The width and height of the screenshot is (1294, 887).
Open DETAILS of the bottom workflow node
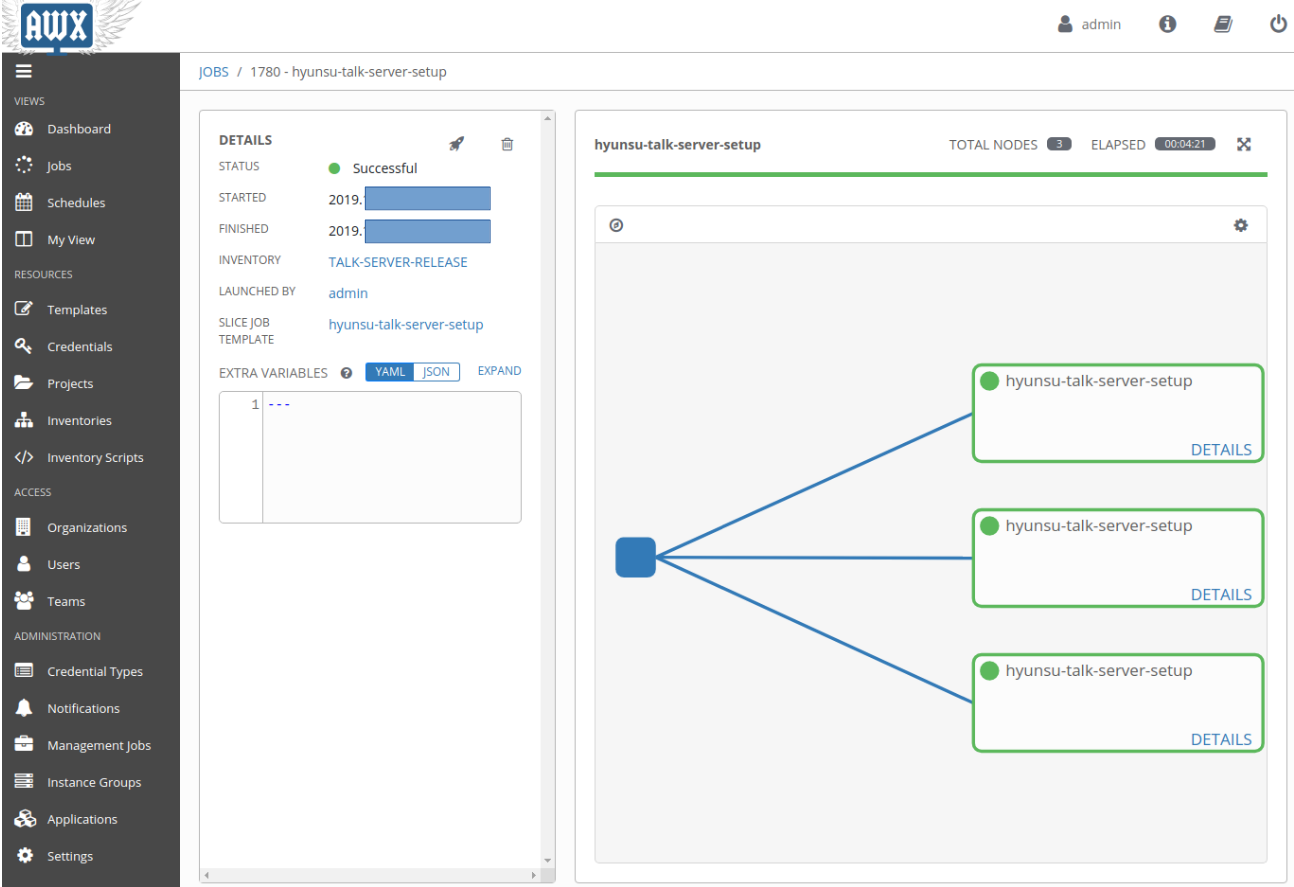(1221, 739)
